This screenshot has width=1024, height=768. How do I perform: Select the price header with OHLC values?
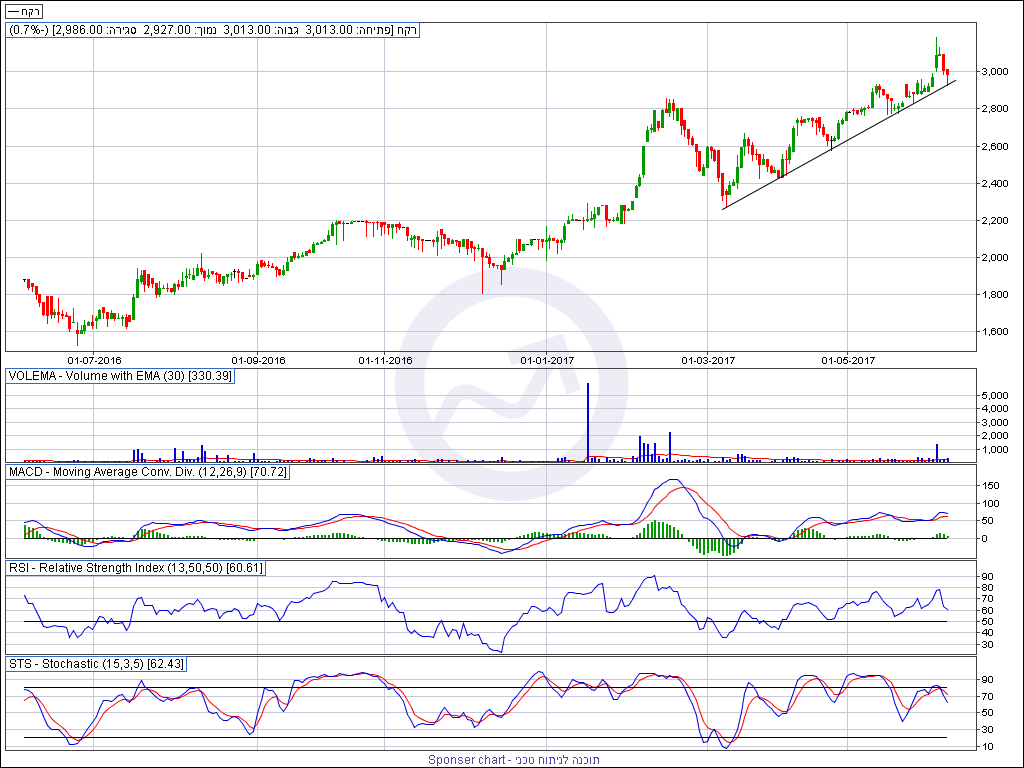click(212, 30)
